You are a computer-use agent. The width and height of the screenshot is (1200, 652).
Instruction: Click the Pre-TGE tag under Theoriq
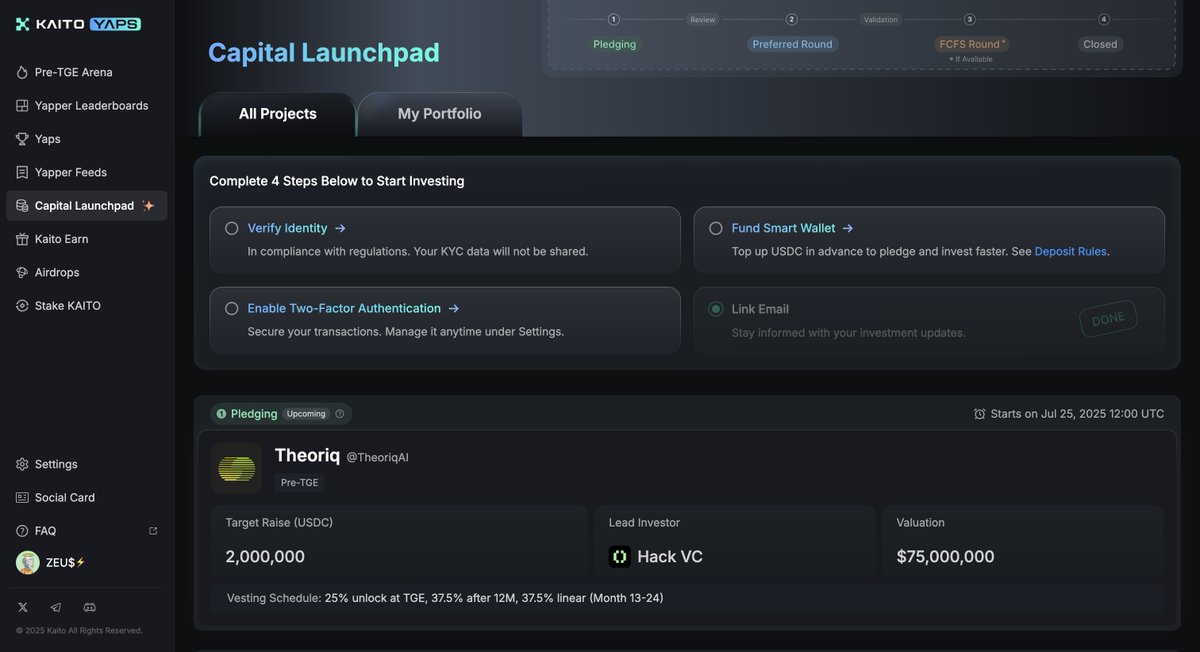[x=300, y=483]
